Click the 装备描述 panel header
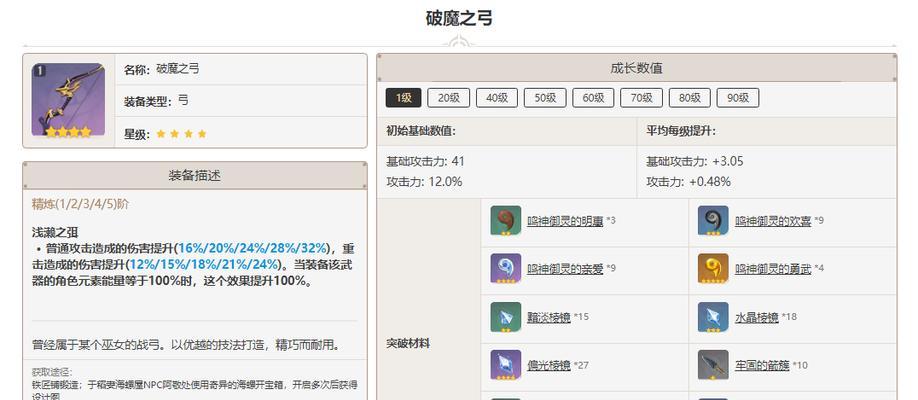 (x=195, y=176)
